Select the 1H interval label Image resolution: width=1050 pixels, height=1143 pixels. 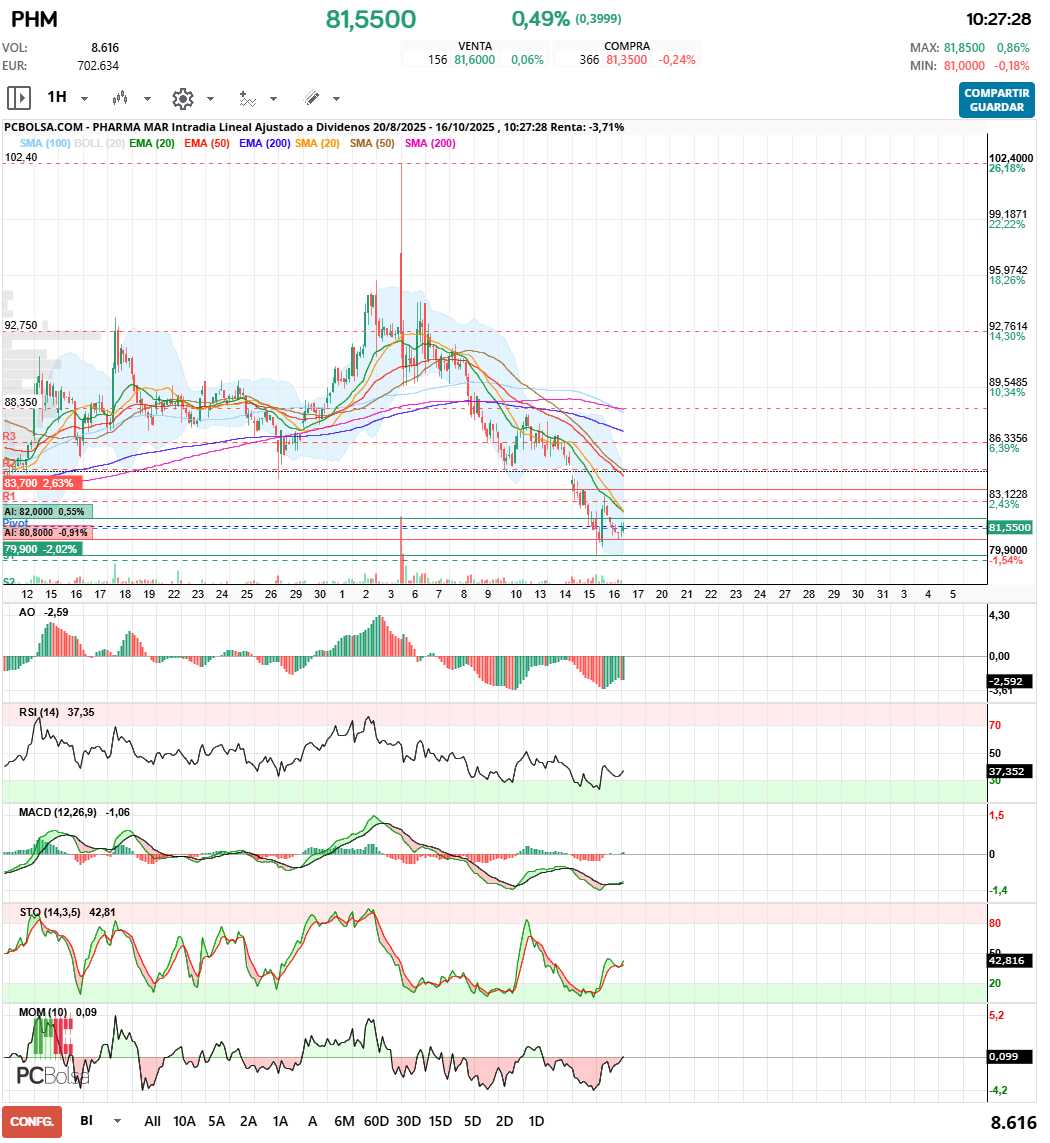pos(57,97)
